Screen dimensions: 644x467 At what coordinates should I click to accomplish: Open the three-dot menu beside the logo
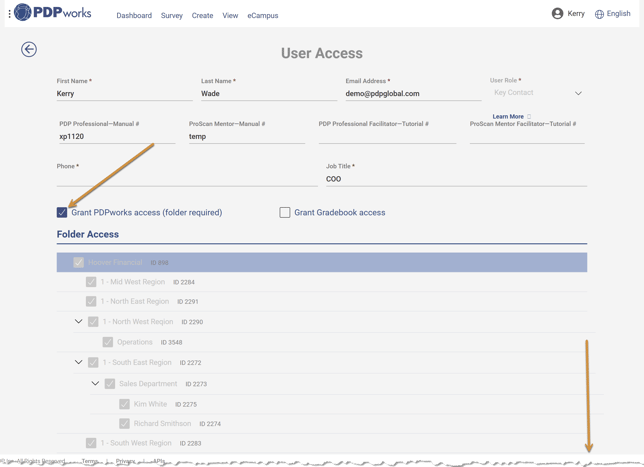(9, 15)
